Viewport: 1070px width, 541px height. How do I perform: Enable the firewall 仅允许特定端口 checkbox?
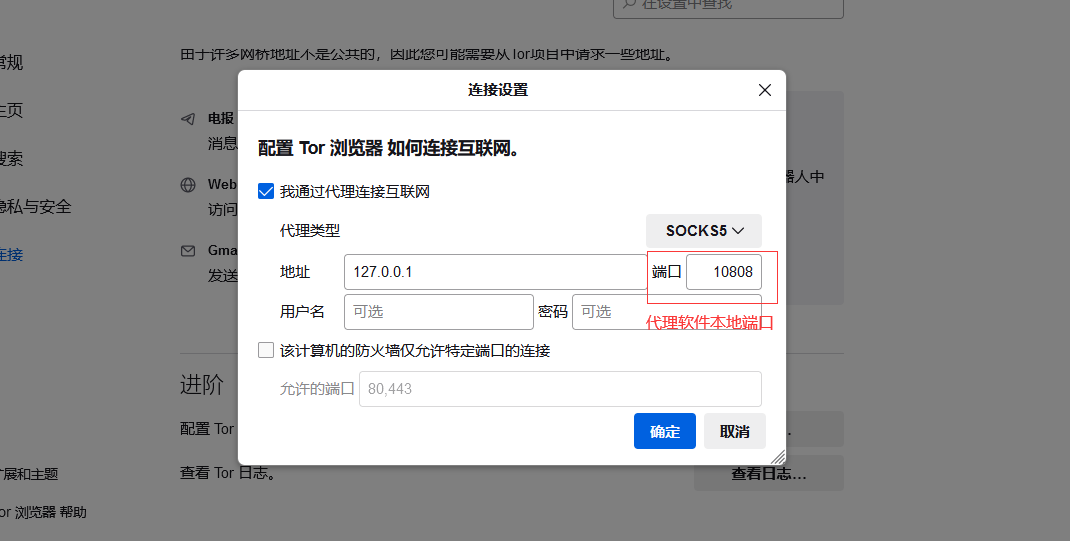pos(266,350)
